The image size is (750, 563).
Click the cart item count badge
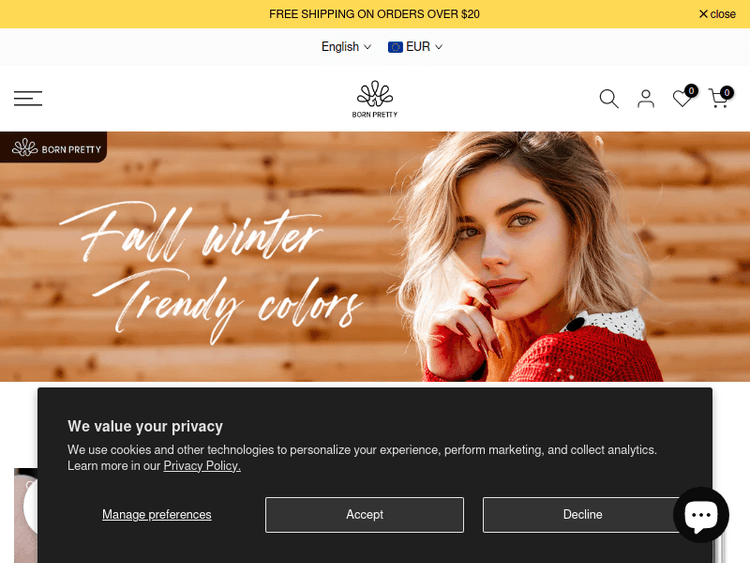(727, 92)
